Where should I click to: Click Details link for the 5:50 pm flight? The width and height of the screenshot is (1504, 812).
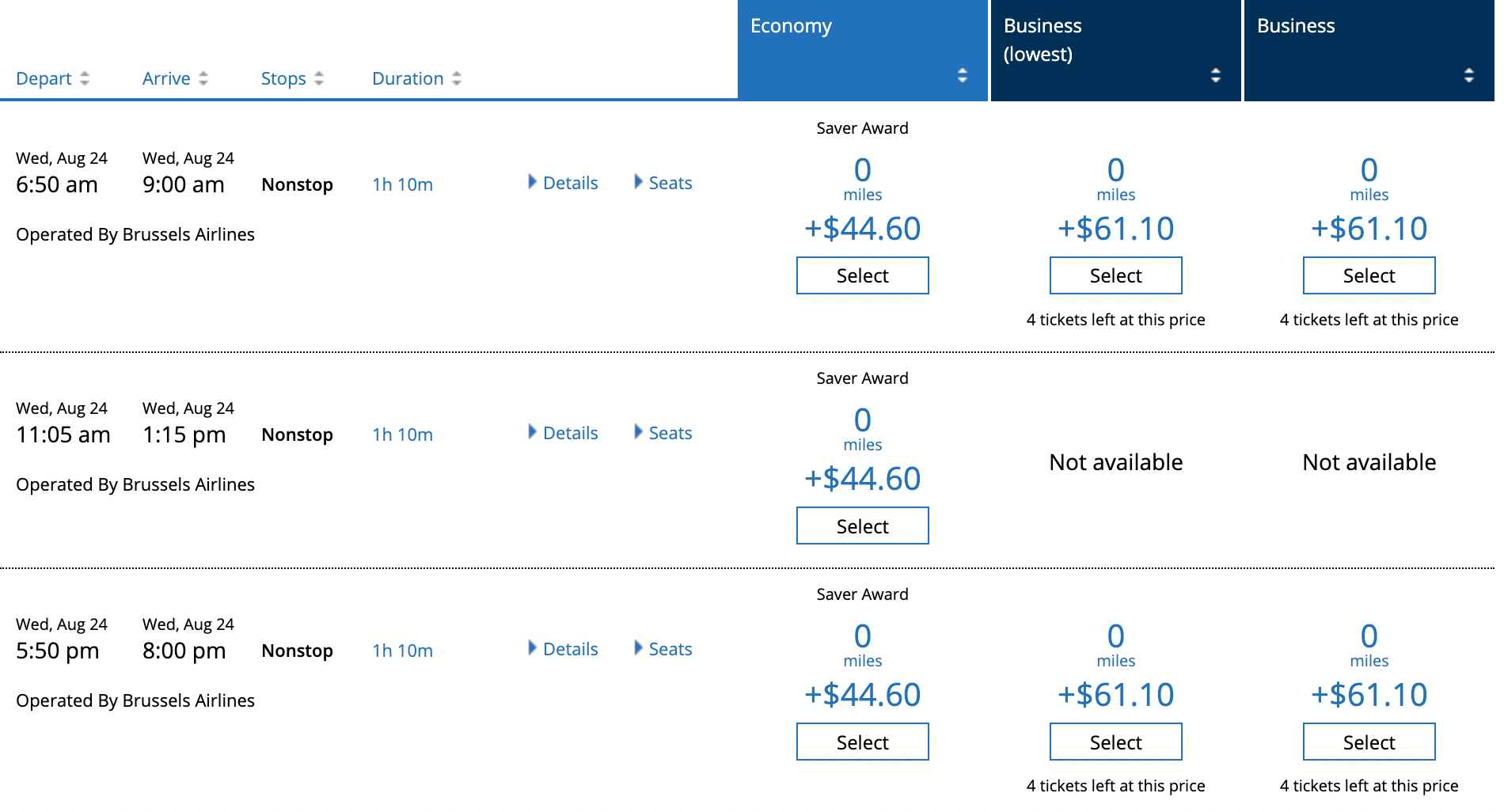coord(569,649)
